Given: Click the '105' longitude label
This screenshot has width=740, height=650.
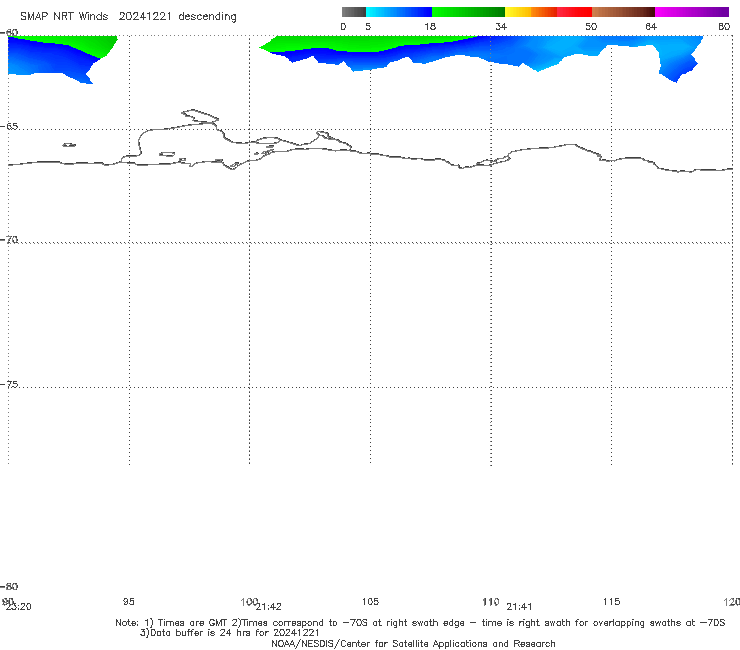Looking at the screenshot, I should click(x=370, y=601).
